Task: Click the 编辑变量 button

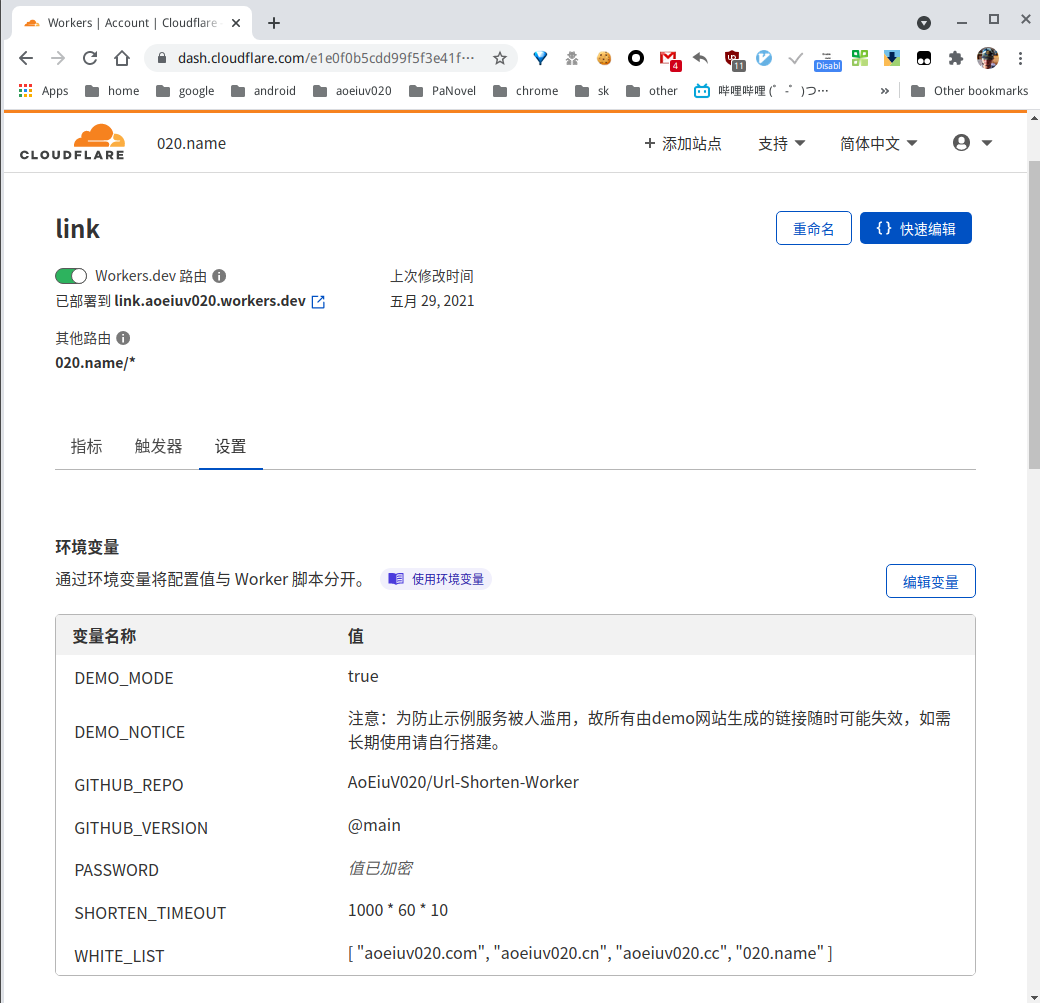Action: 931,582
